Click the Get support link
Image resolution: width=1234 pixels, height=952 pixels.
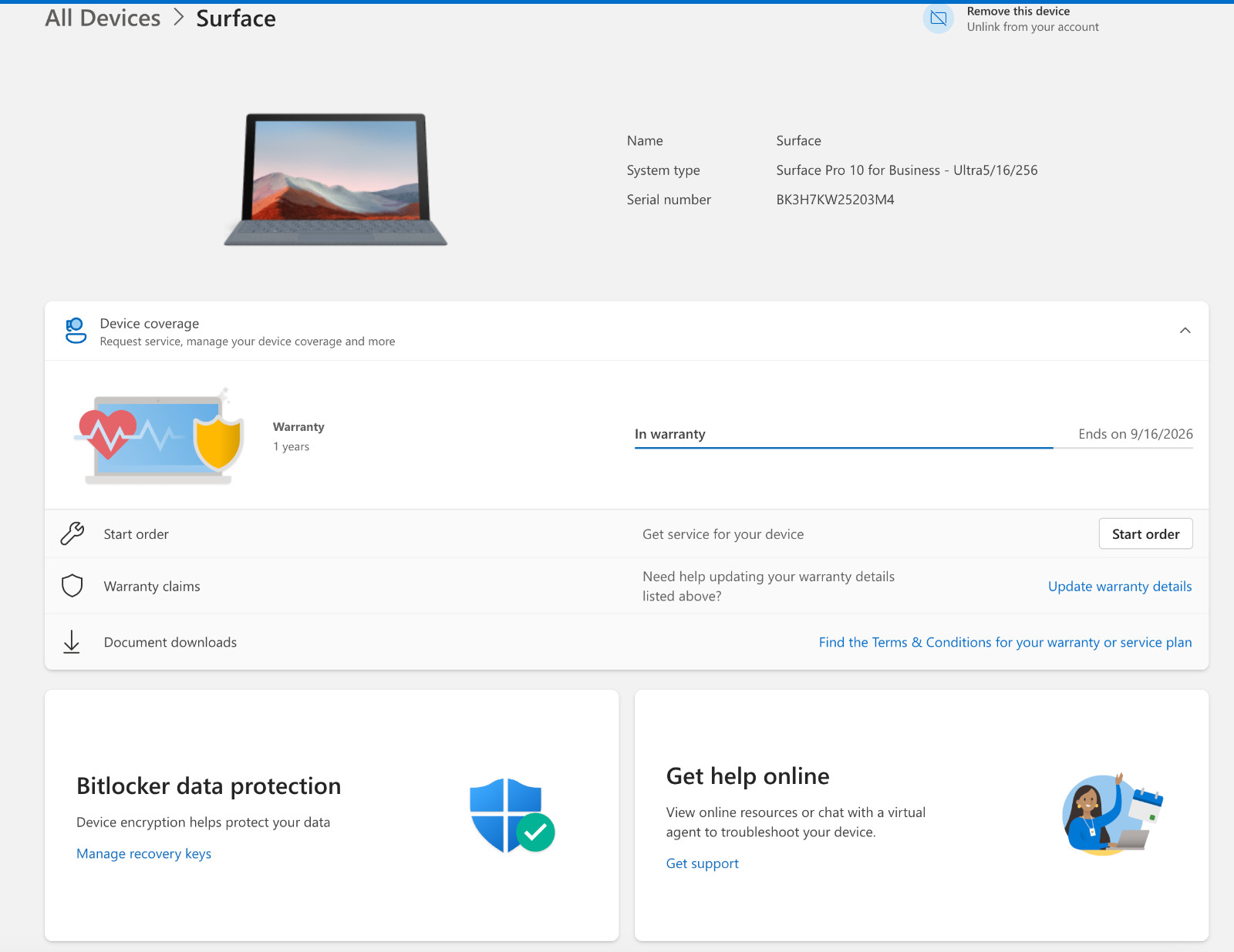[x=702, y=864]
